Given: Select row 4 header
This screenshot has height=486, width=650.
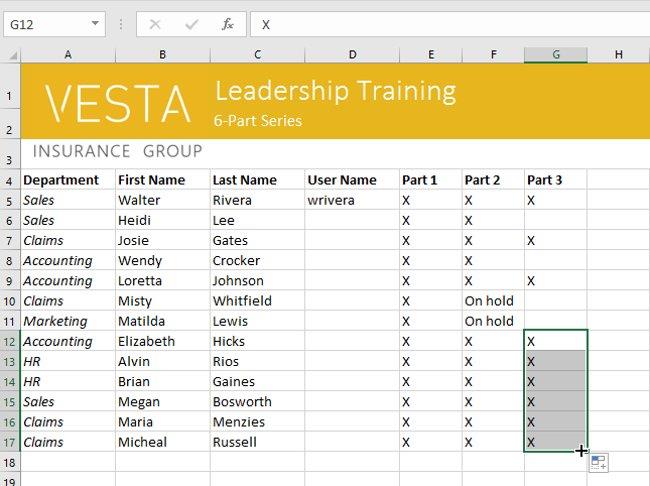Looking at the screenshot, I should (x=10, y=181).
